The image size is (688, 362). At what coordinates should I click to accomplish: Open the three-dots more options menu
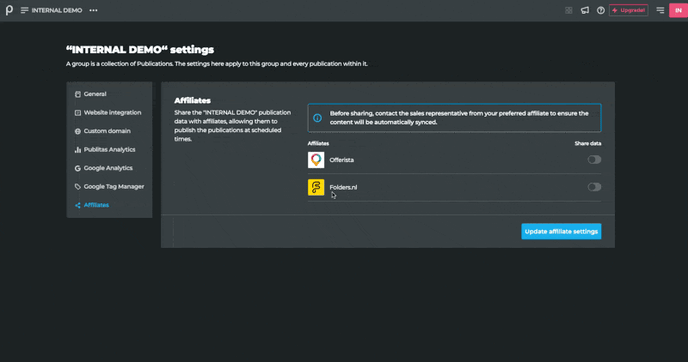coord(93,10)
